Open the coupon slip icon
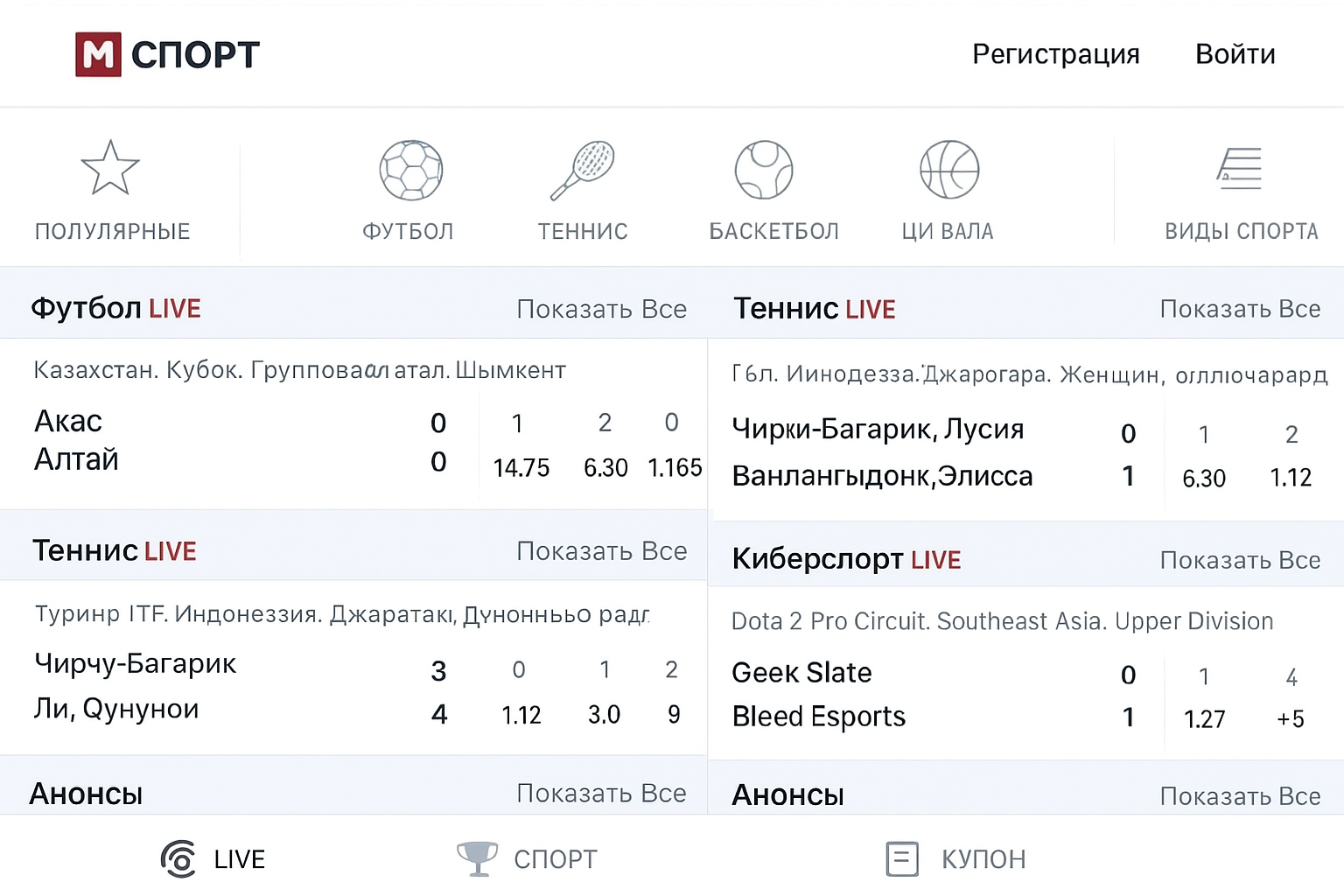The image size is (1344, 896). (902, 859)
